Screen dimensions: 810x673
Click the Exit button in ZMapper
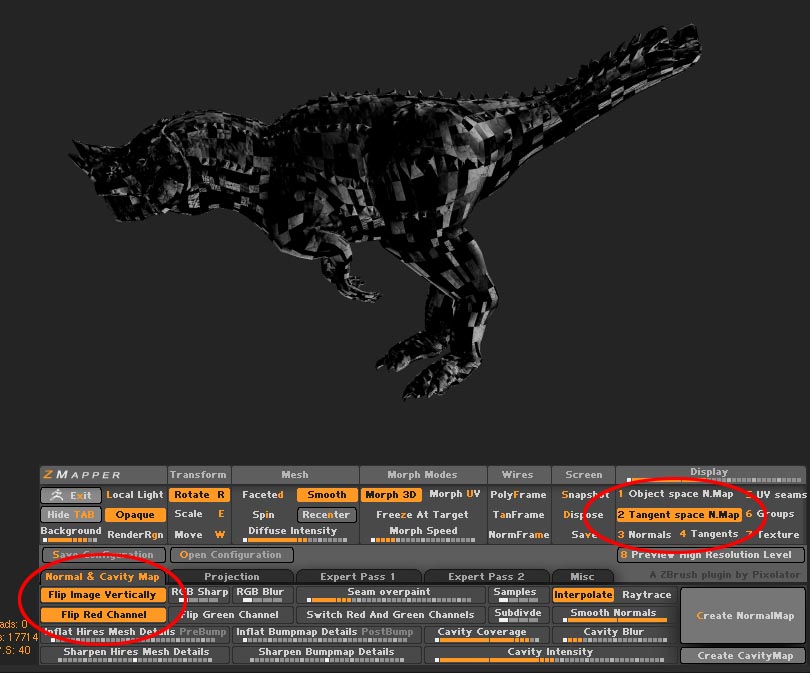[71, 495]
